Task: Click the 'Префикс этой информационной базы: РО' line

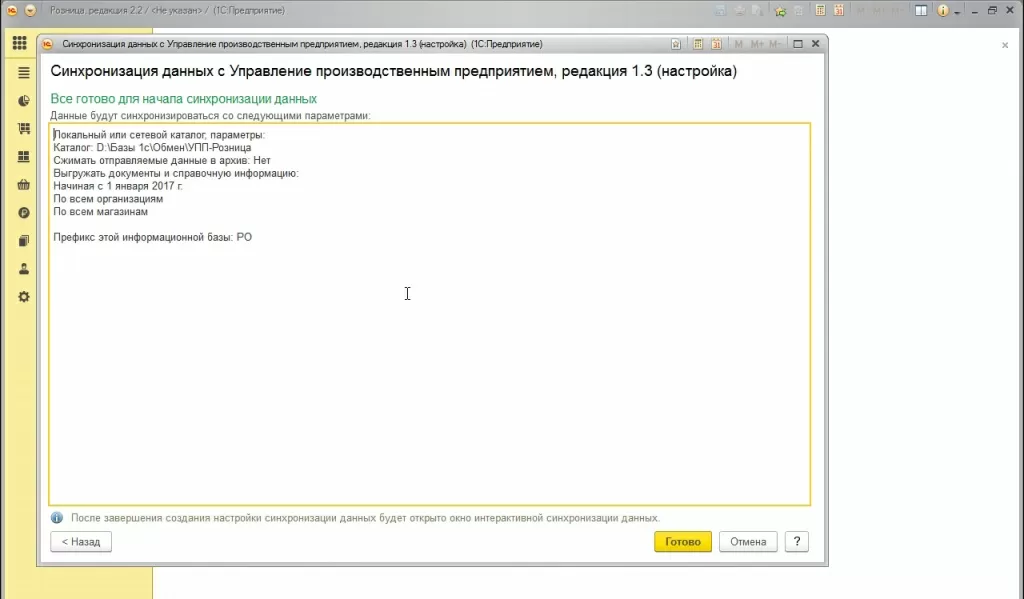Action: (x=153, y=237)
